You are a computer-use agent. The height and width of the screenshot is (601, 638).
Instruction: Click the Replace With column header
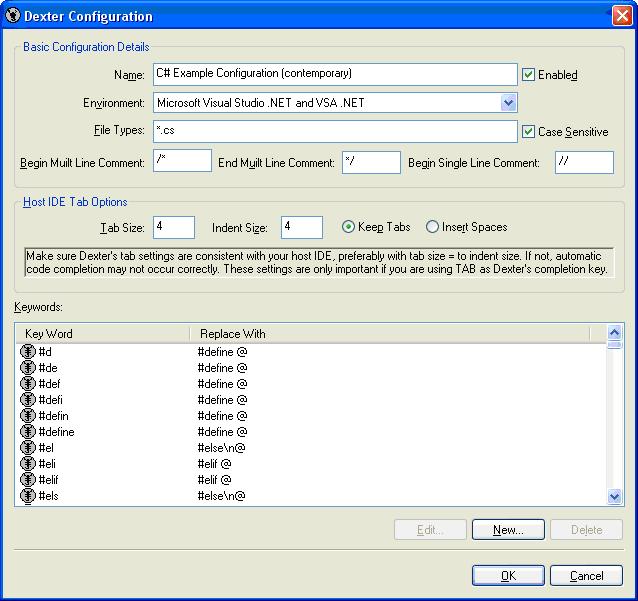pos(390,334)
